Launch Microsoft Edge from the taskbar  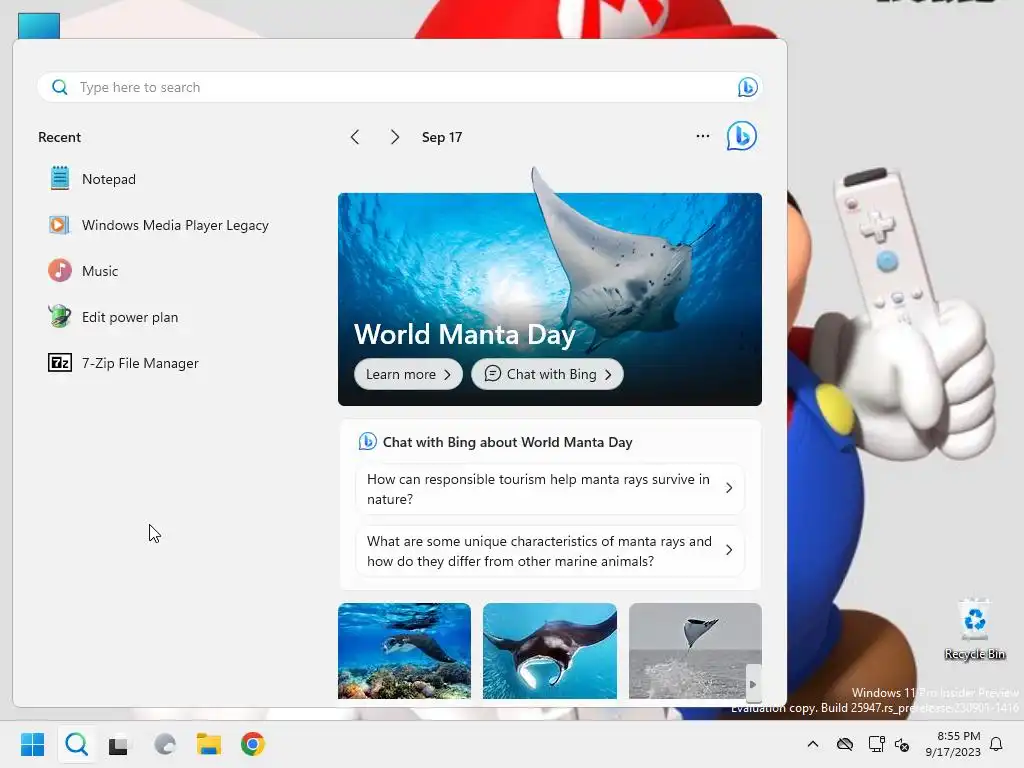click(x=165, y=744)
